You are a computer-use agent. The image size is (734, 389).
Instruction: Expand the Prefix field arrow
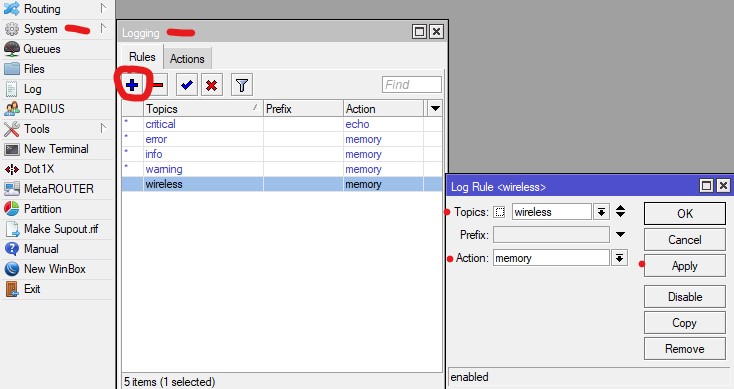620,234
